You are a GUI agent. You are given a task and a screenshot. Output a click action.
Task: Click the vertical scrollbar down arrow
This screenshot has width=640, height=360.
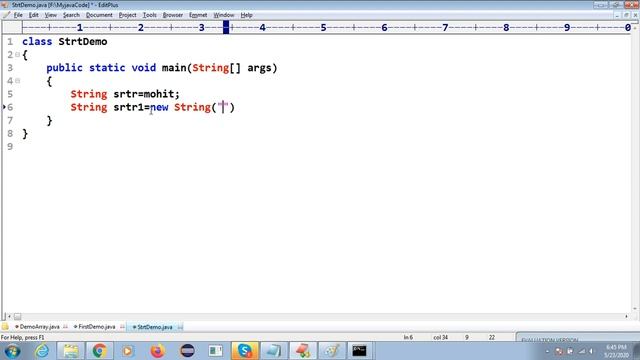(635, 309)
